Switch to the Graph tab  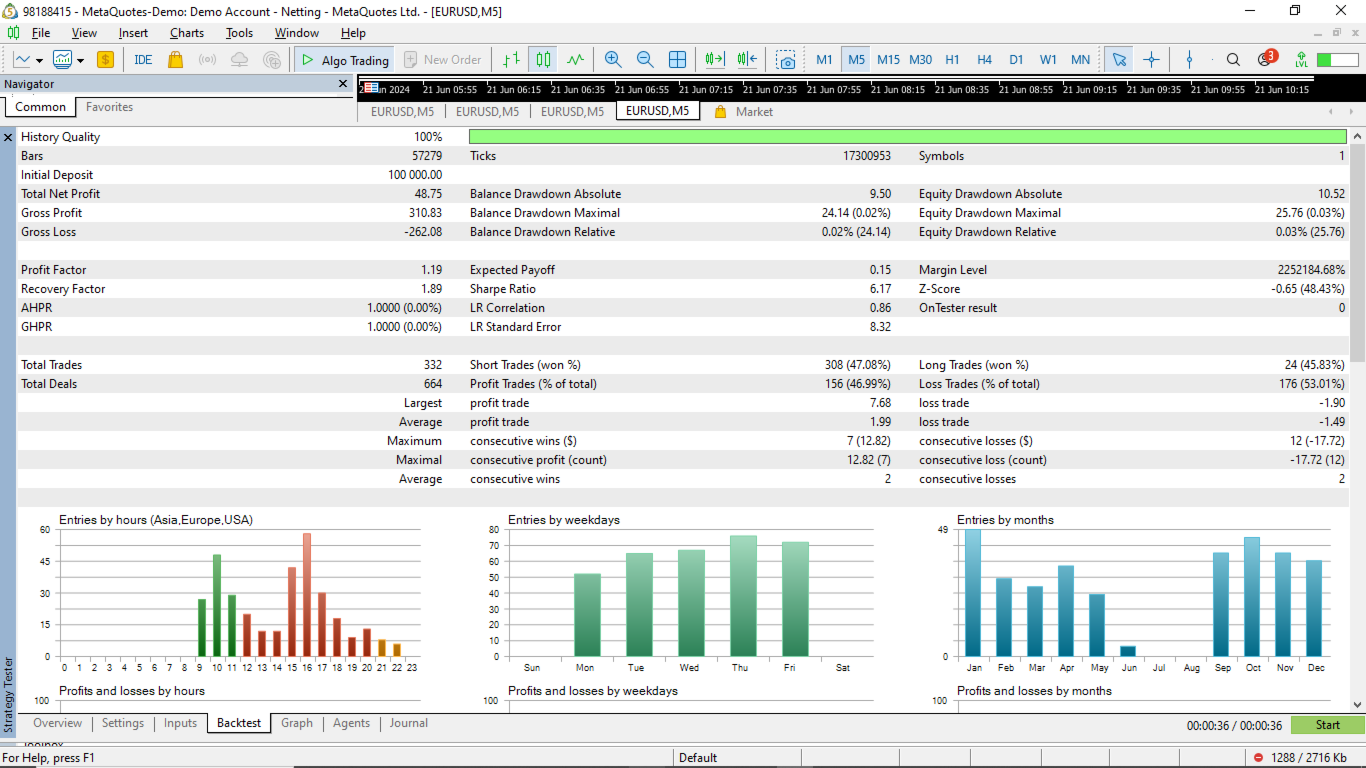[x=296, y=723]
